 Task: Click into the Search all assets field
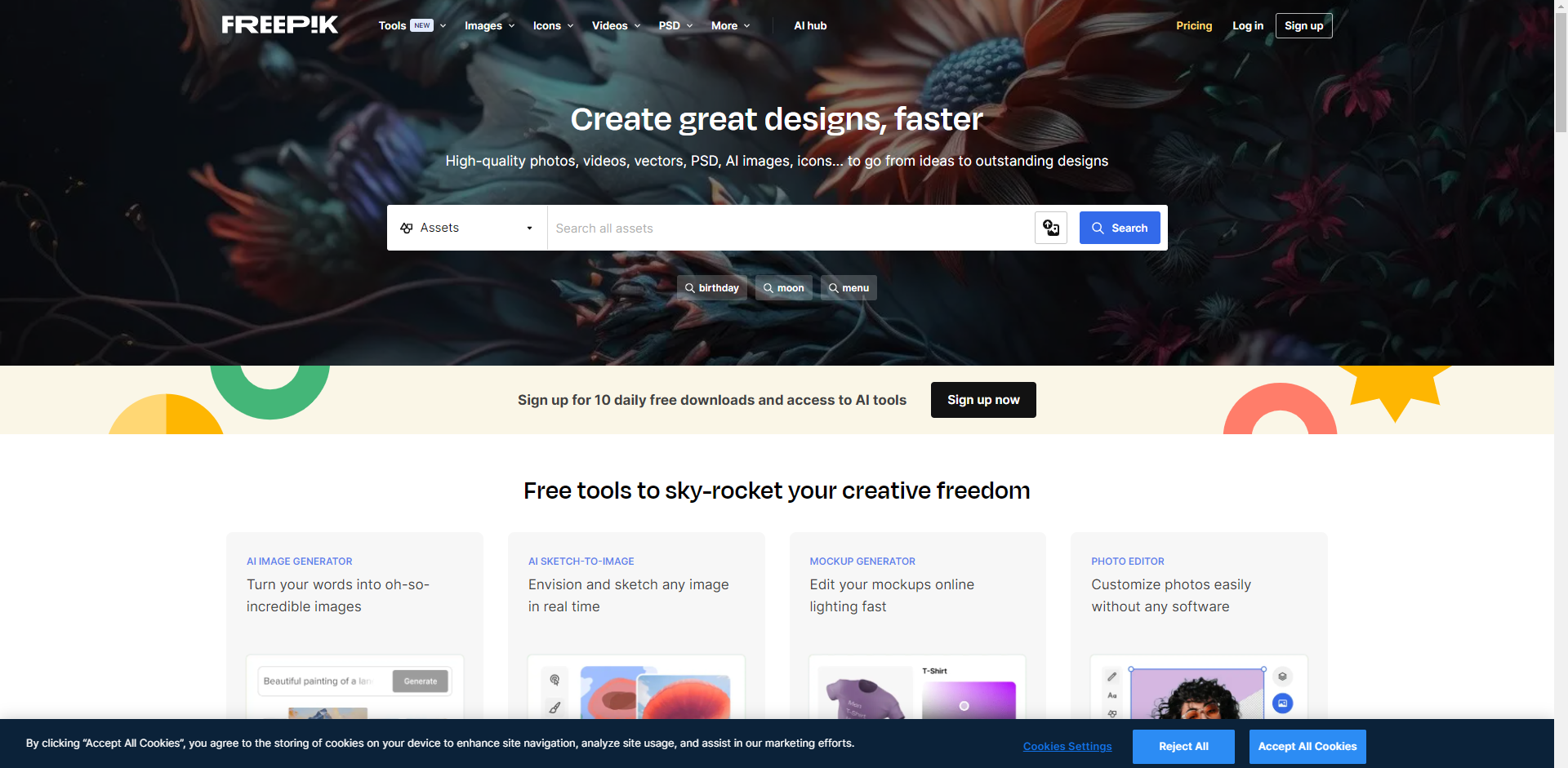(x=788, y=228)
